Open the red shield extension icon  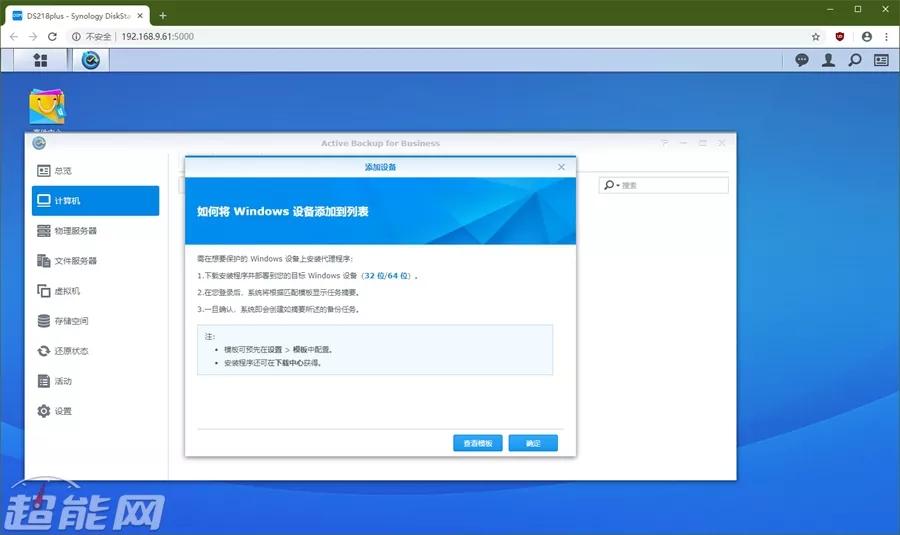point(840,37)
